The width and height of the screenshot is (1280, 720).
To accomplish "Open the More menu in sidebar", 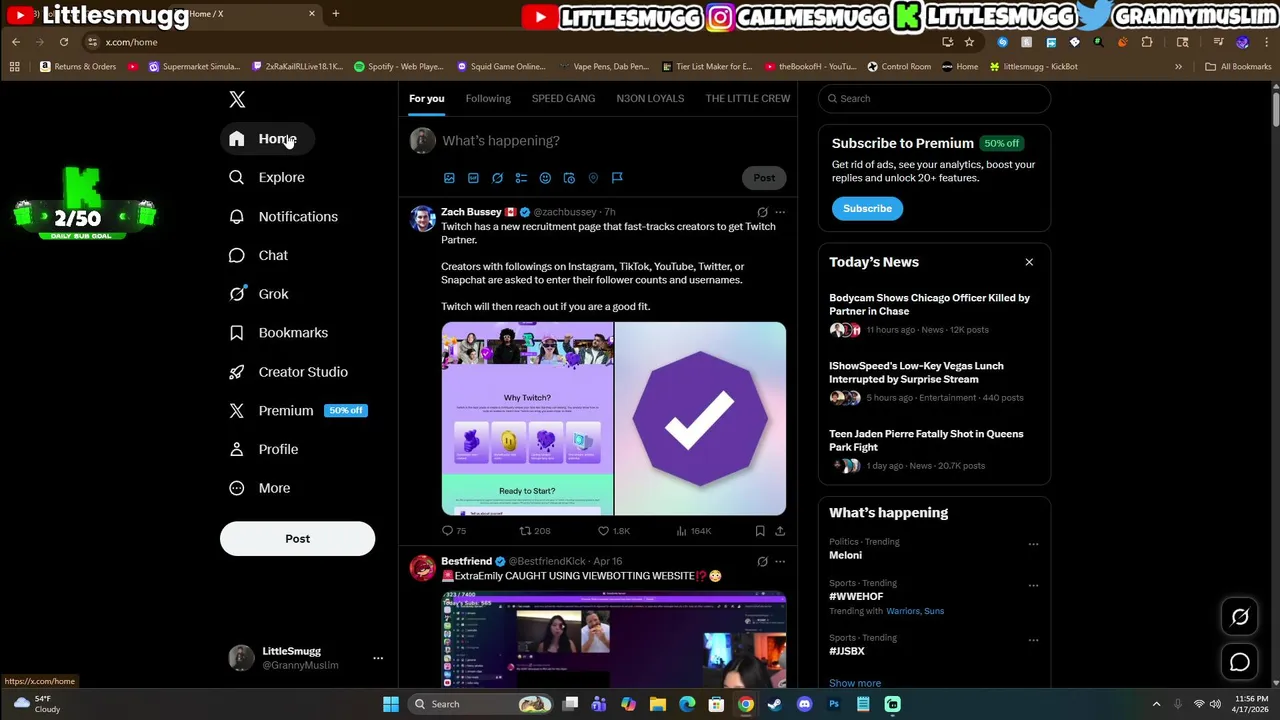I will point(260,488).
